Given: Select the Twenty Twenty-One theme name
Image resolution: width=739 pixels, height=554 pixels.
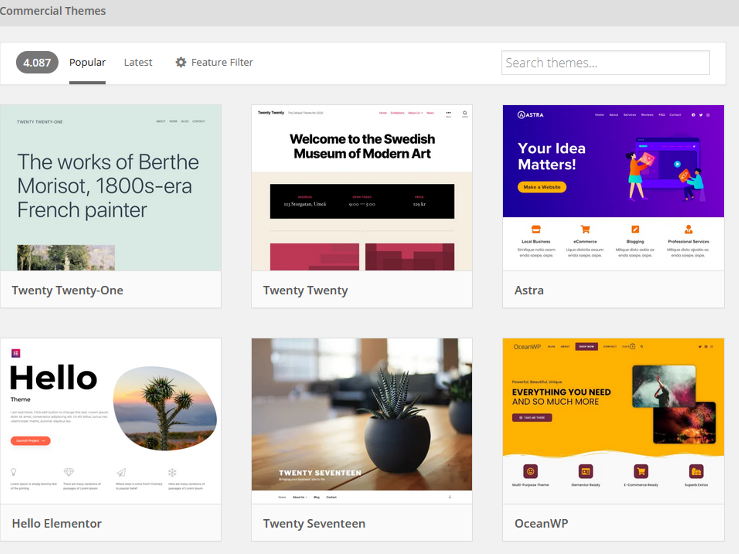Looking at the screenshot, I should (67, 290).
